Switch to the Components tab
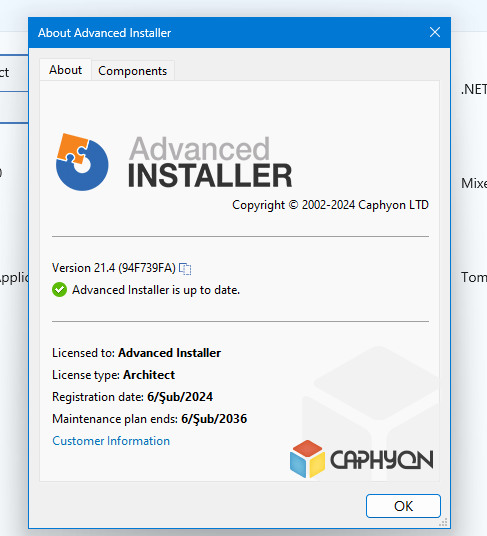The height and width of the screenshot is (536, 487). pyautogui.click(x=133, y=71)
